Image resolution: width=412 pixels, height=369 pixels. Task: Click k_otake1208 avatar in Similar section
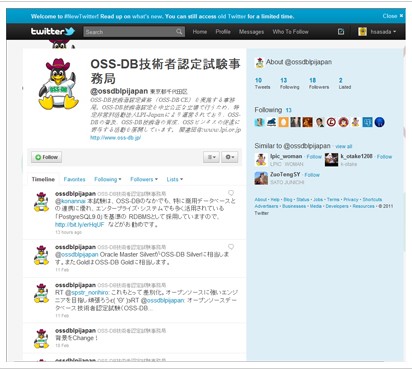coord(331,160)
